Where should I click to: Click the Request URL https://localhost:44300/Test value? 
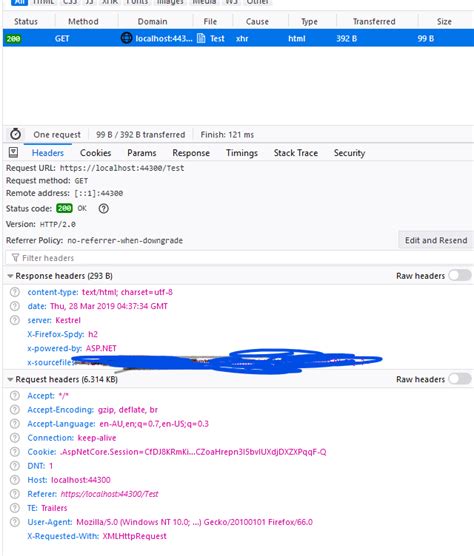tap(122, 168)
